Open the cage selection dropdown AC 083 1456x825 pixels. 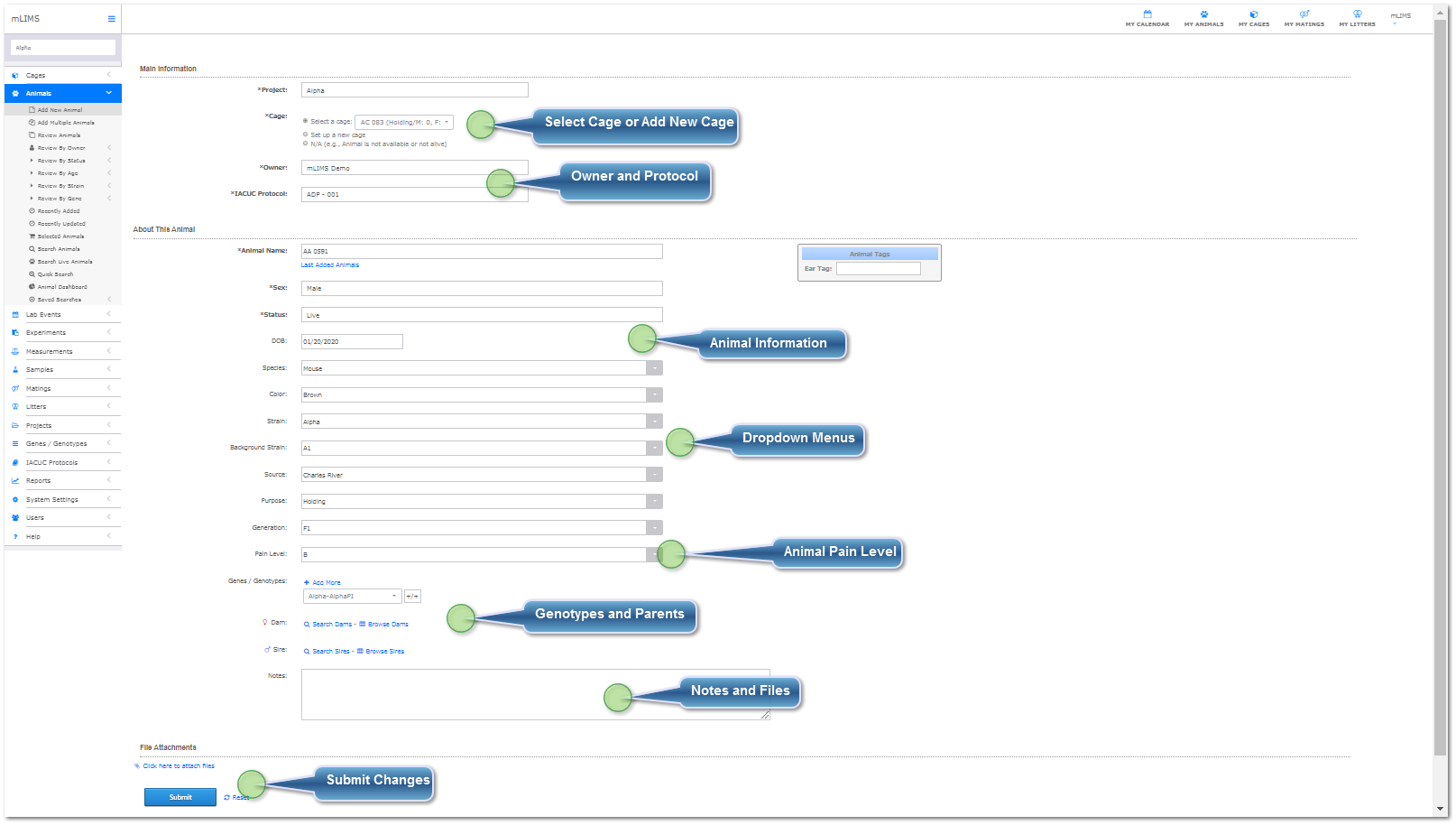(404, 122)
